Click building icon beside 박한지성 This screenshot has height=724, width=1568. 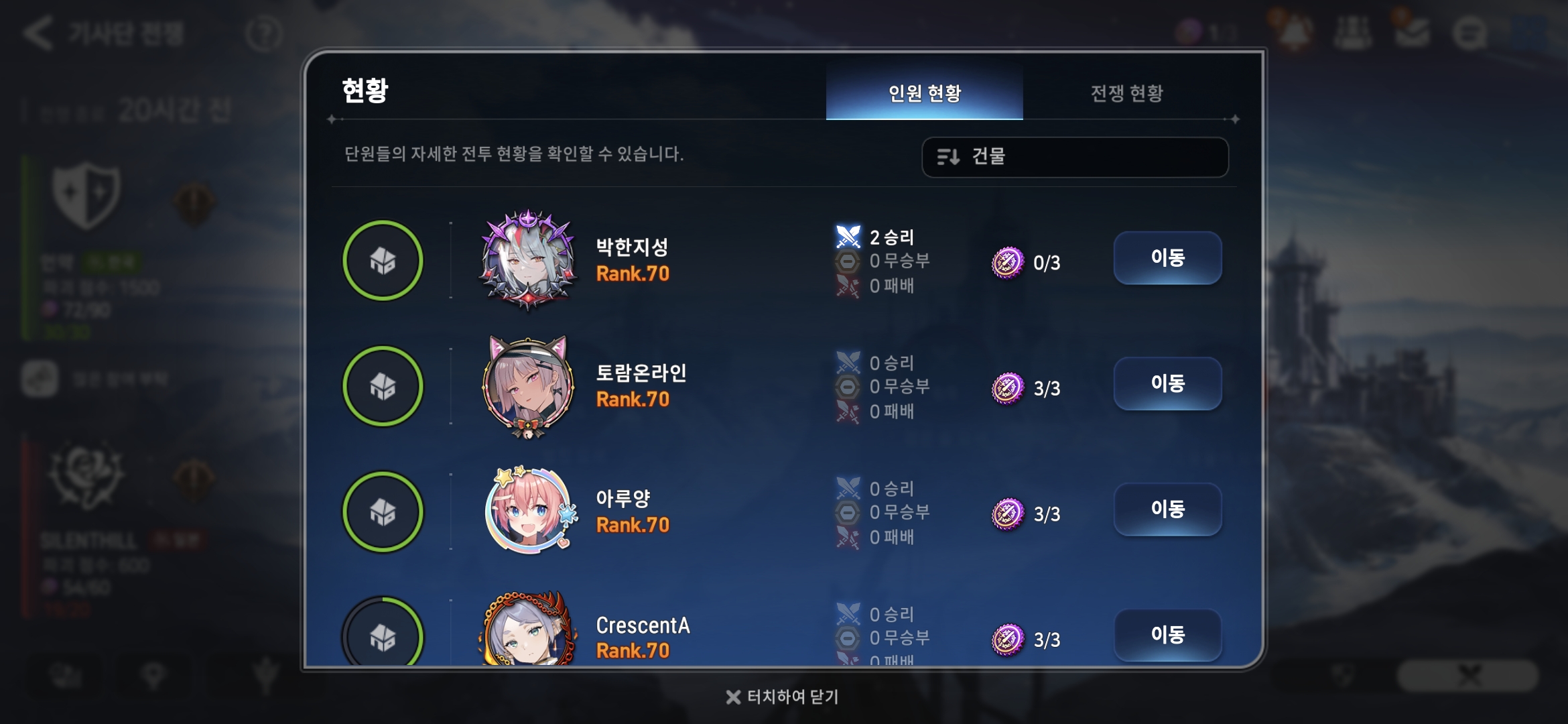383,260
